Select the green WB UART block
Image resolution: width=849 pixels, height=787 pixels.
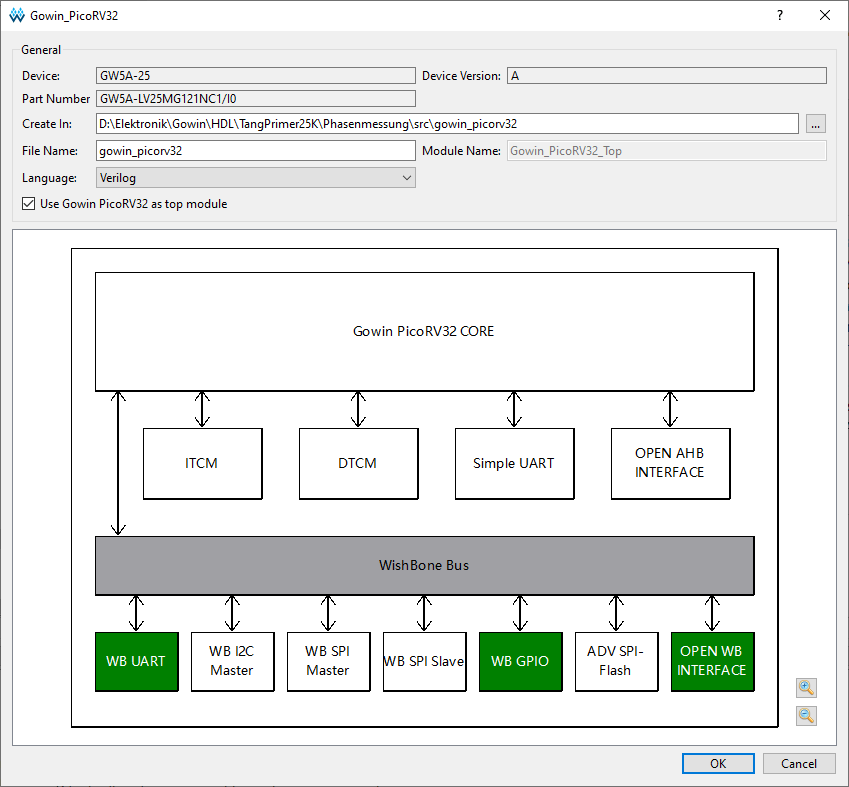tap(136, 661)
